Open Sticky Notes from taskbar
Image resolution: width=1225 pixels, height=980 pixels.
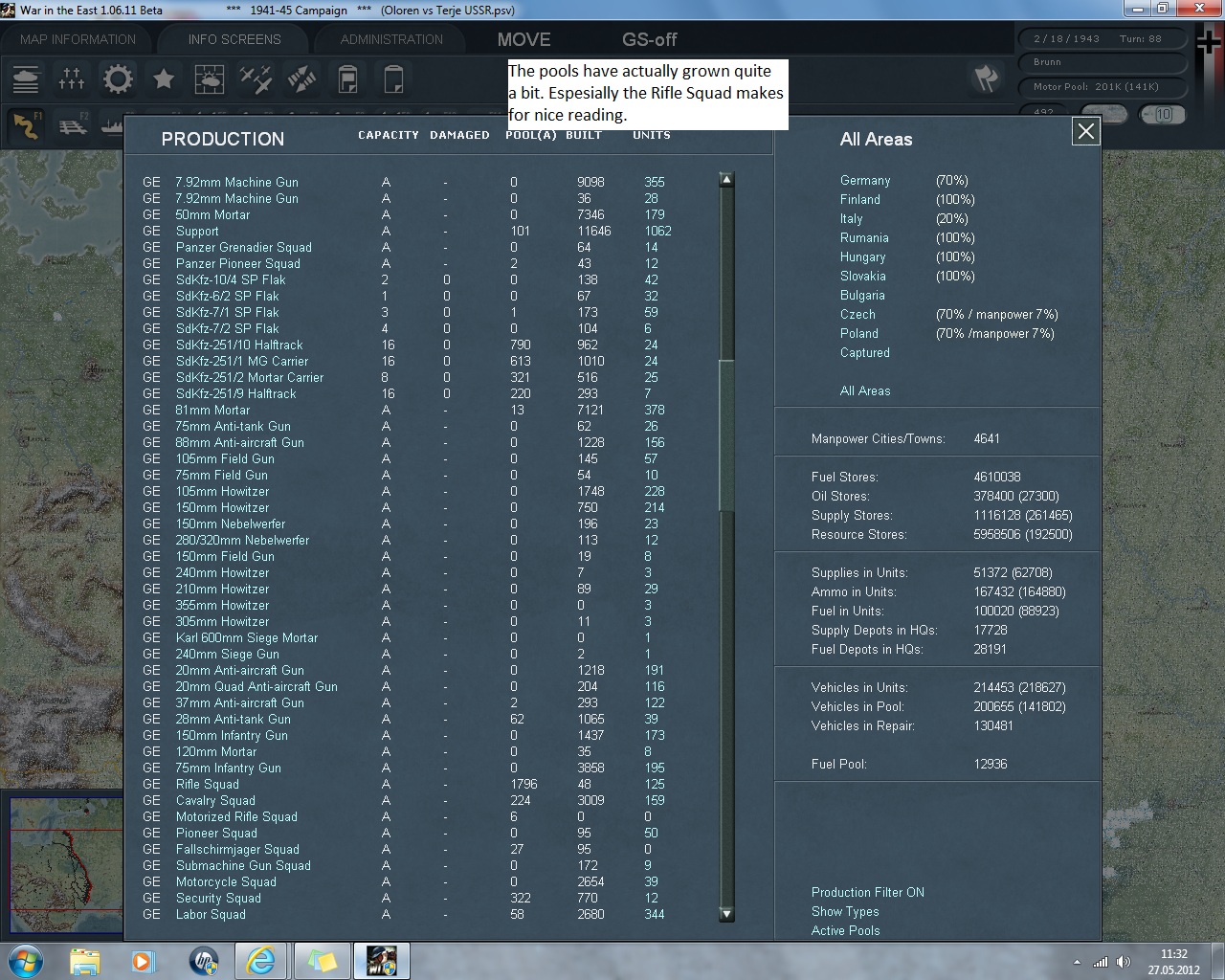[x=322, y=961]
